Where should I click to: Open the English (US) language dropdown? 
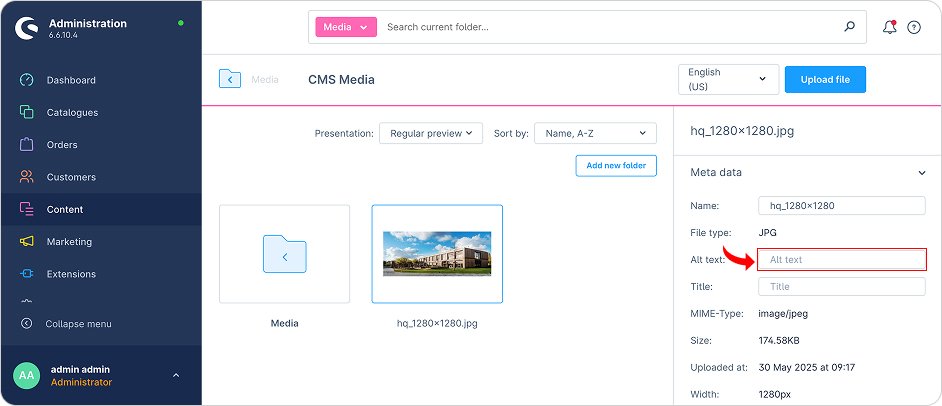(728, 80)
